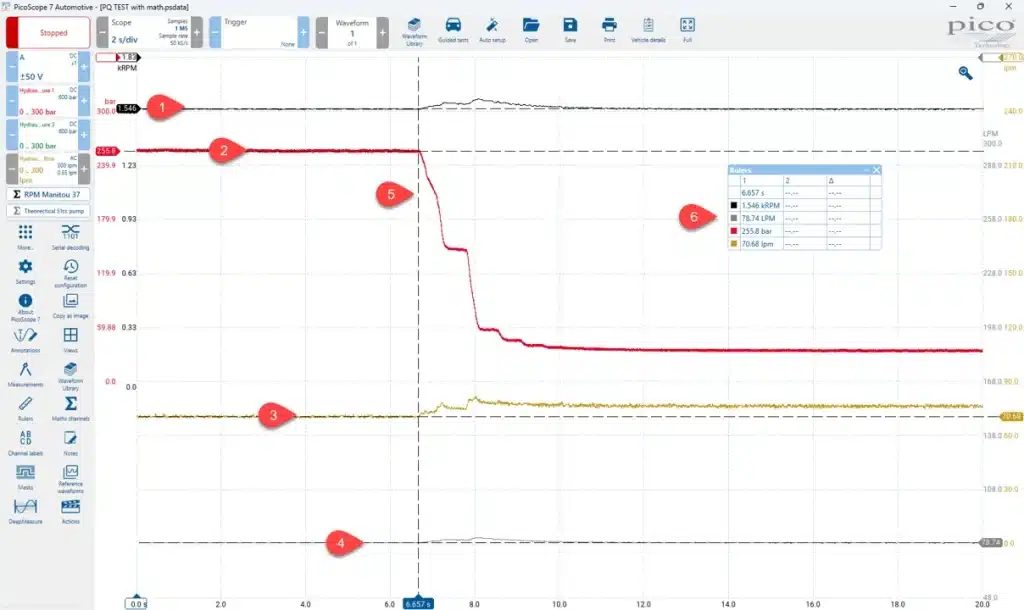Open the DeepMeasure tool

click(x=25, y=511)
